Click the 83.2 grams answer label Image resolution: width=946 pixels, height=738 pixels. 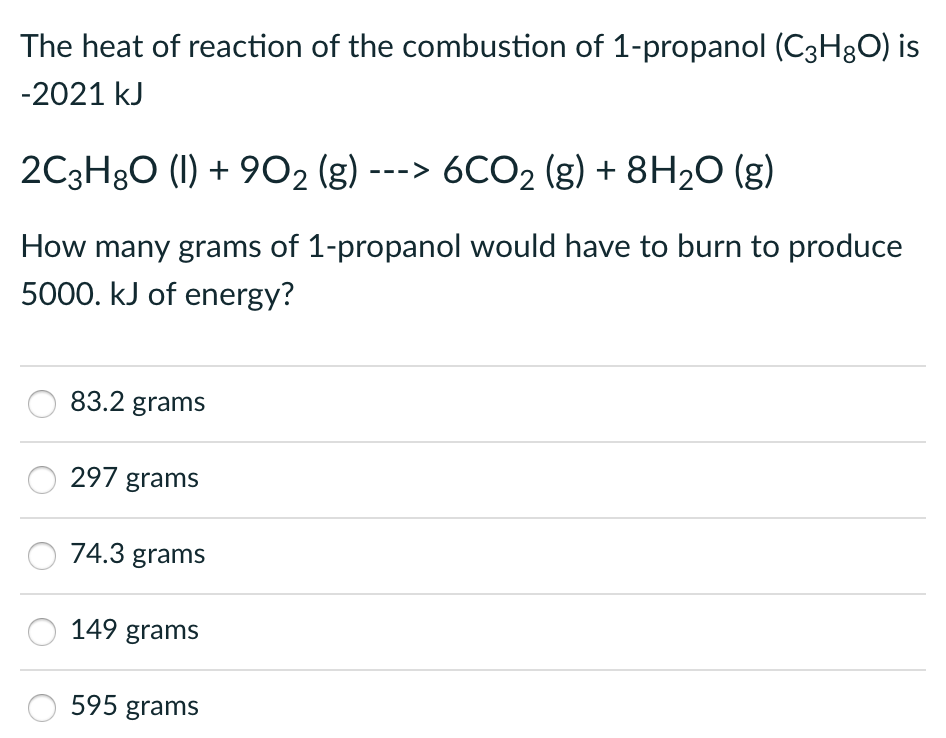click(137, 402)
